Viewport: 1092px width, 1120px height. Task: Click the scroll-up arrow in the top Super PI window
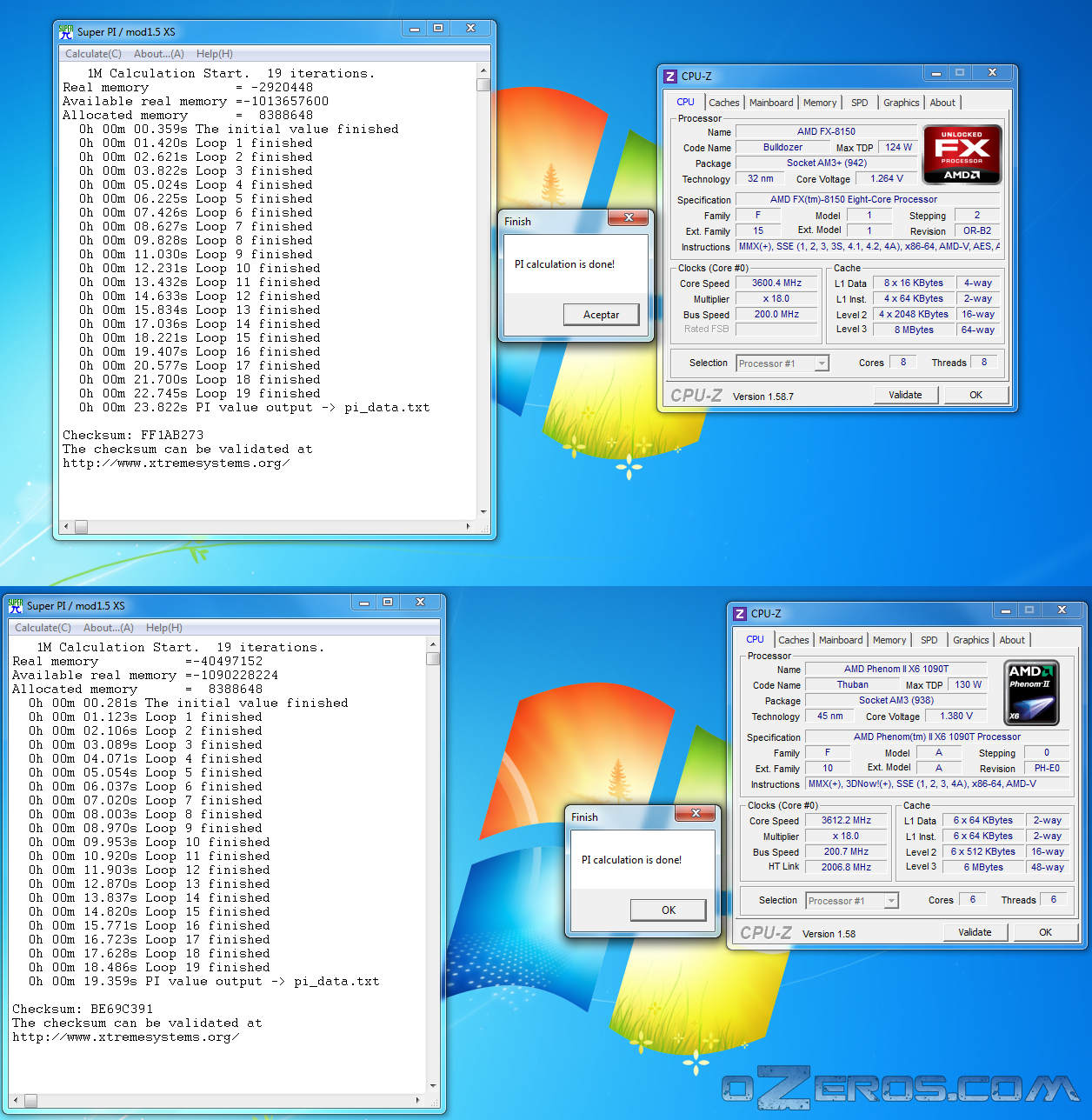[x=483, y=70]
